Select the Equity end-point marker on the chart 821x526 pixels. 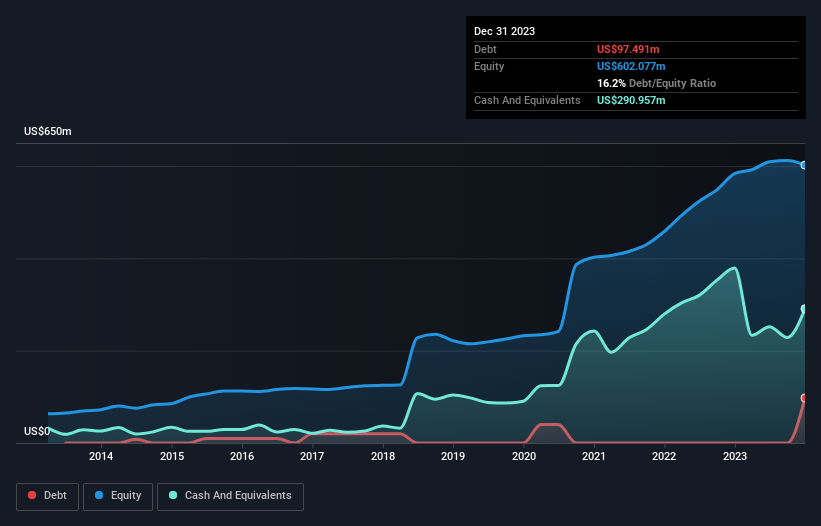coord(804,165)
